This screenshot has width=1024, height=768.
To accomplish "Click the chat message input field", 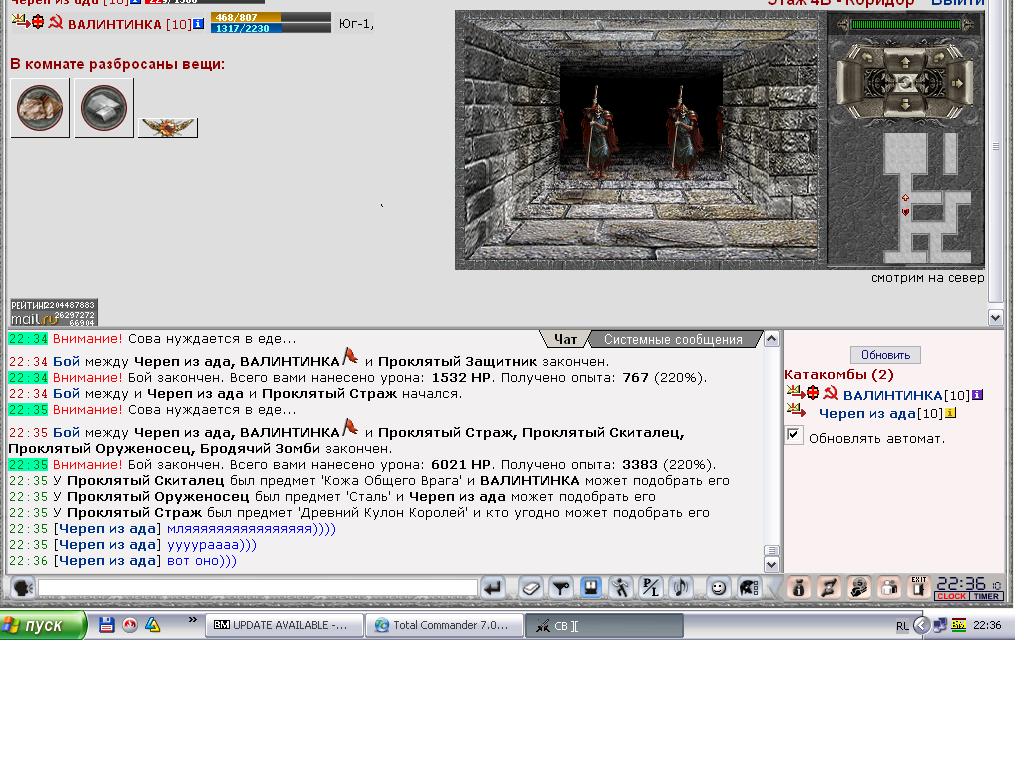I will pyautogui.click(x=258, y=588).
